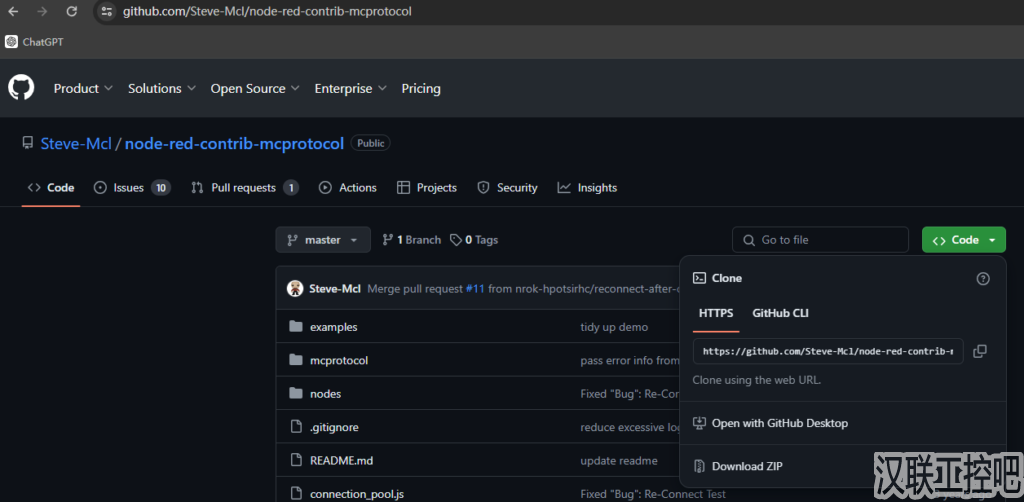This screenshot has width=1024, height=502.
Task: View the 1 Branch link
Action: coord(411,240)
